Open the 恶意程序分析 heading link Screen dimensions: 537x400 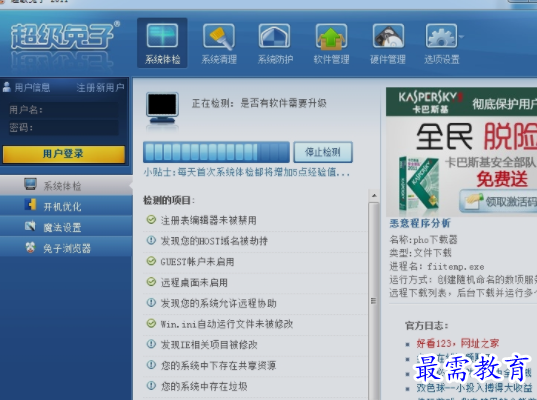[x=420, y=223]
